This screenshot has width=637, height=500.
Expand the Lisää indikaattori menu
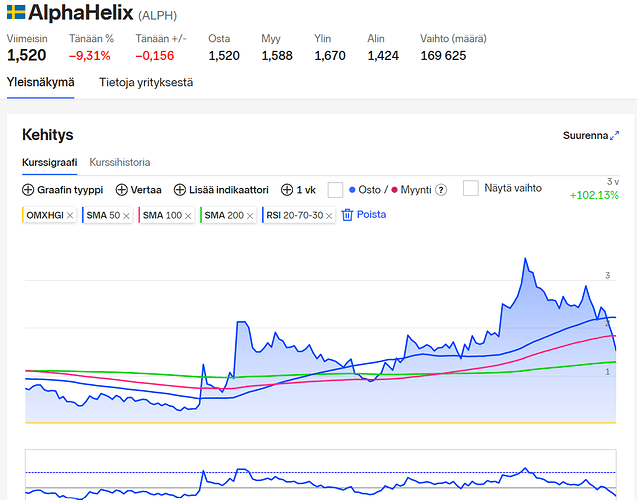coord(221,190)
